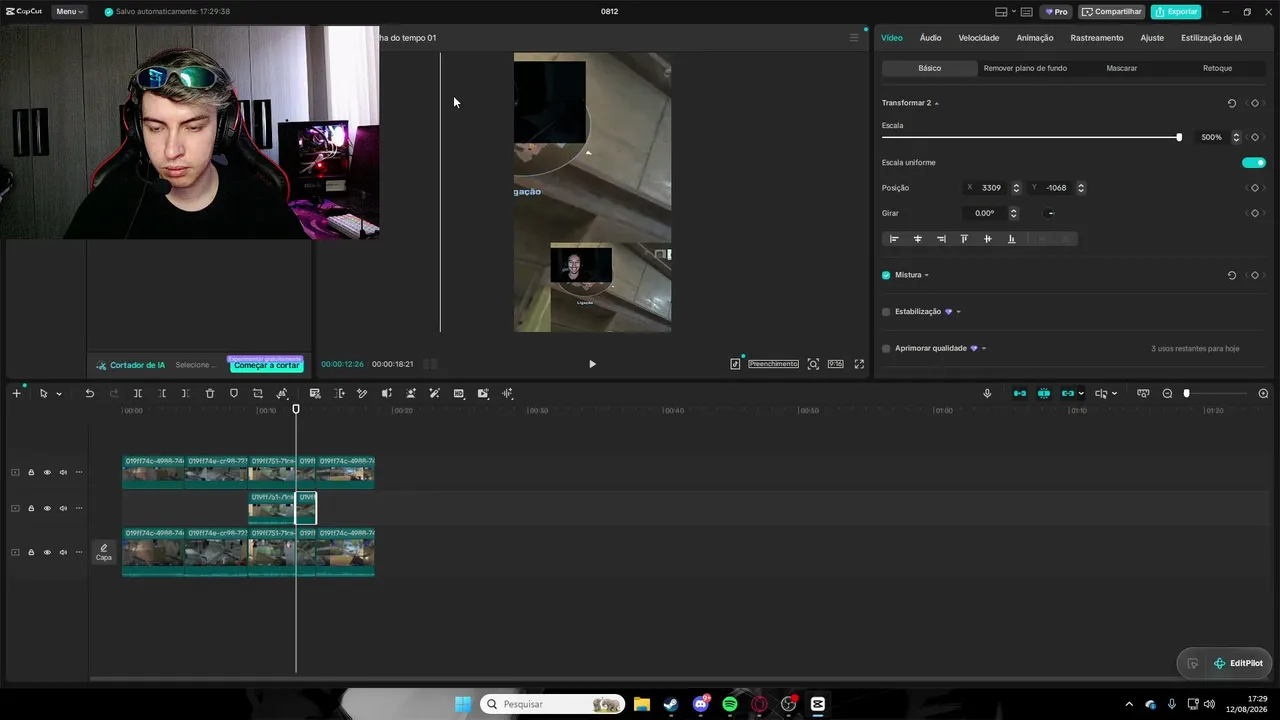Open the Ajuste tab
The height and width of the screenshot is (720, 1280).
[1152, 38]
